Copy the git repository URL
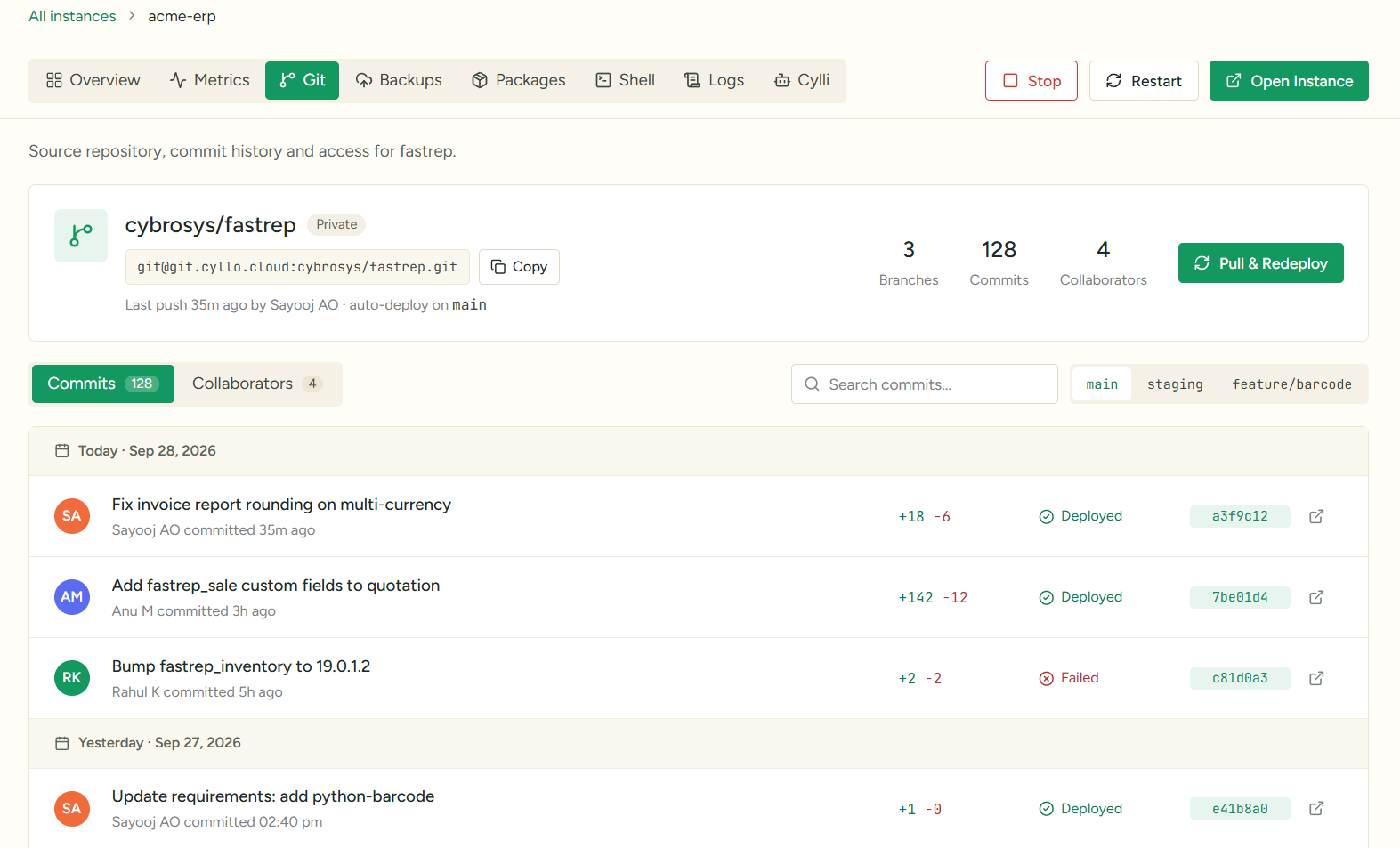 click(x=519, y=267)
